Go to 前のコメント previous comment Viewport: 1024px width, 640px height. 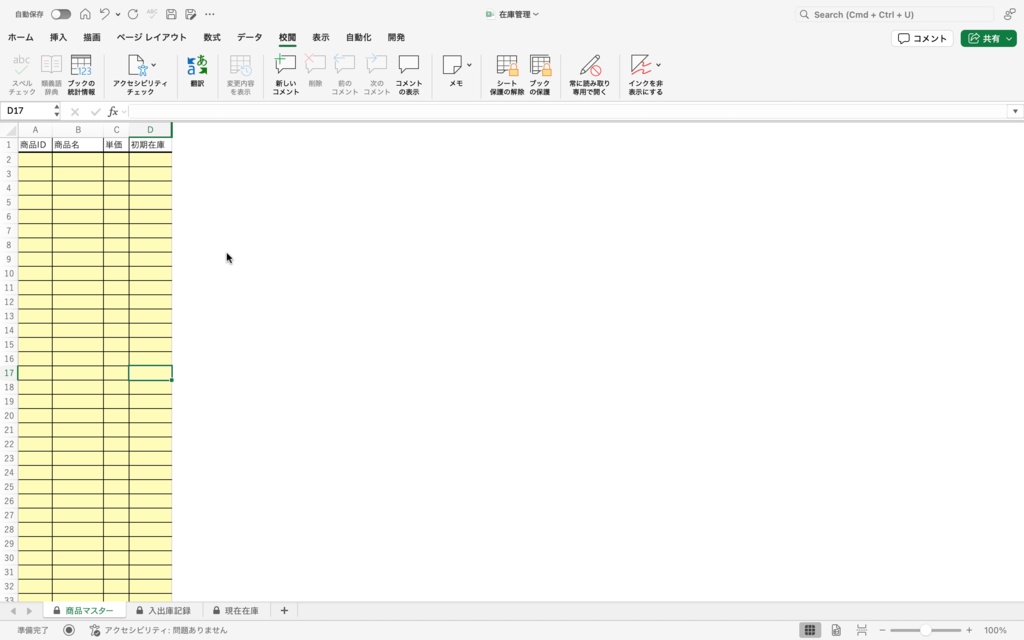click(x=344, y=74)
